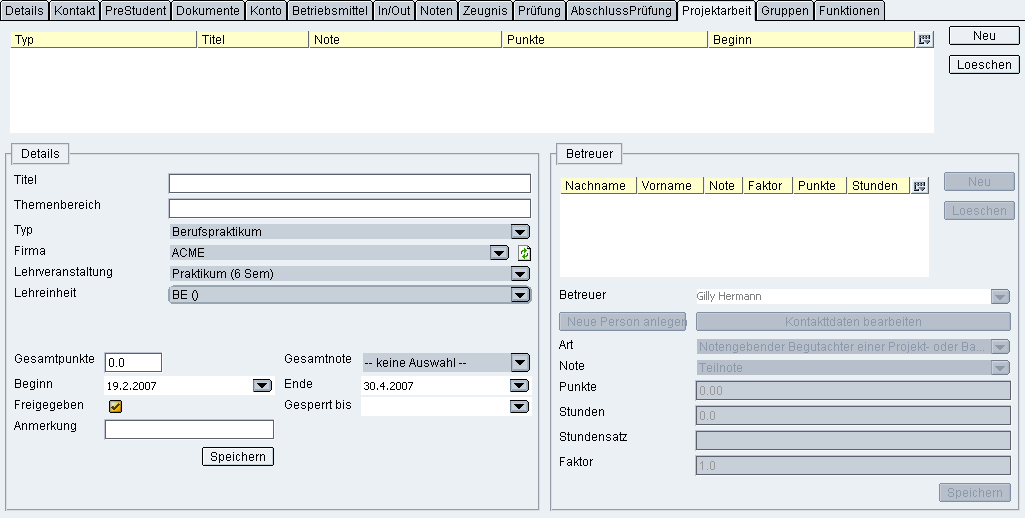Screen dimensions: 1025x518
Task: Click into the Titel input field
Action: pyautogui.click(x=349, y=183)
